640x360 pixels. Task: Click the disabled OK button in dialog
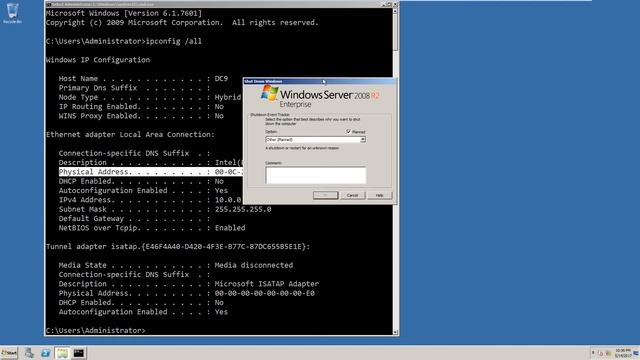coord(325,196)
